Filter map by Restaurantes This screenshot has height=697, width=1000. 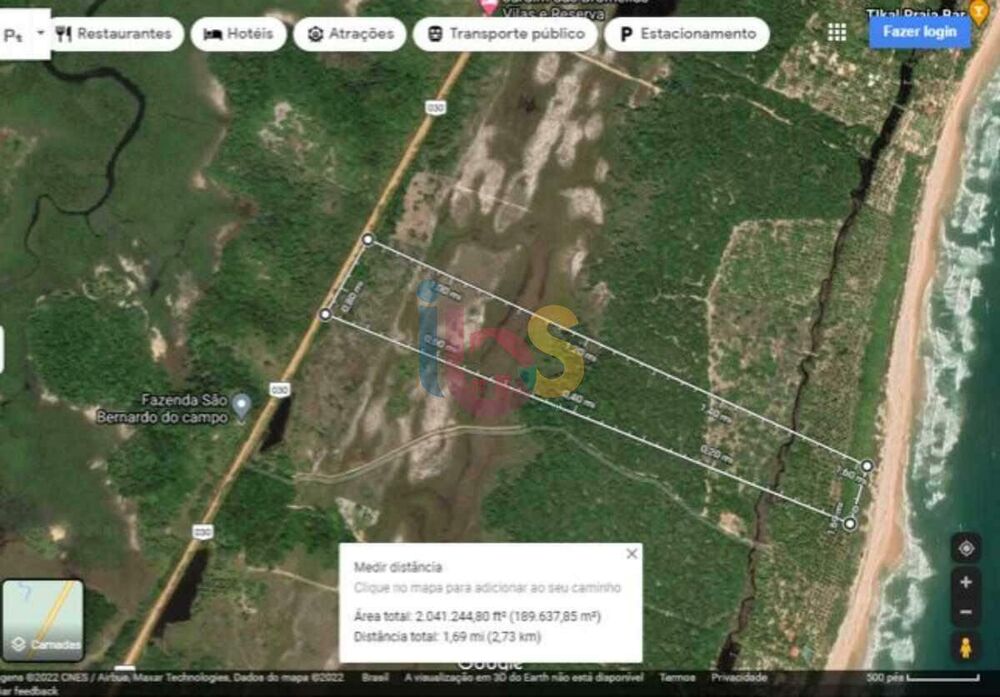coord(113,34)
